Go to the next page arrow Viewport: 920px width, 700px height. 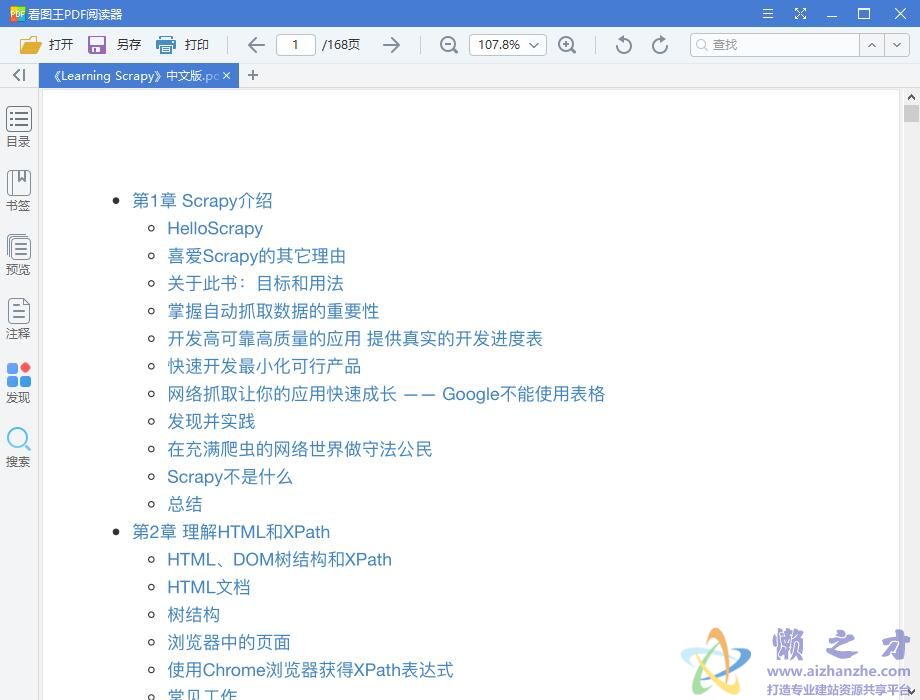click(x=391, y=45)
